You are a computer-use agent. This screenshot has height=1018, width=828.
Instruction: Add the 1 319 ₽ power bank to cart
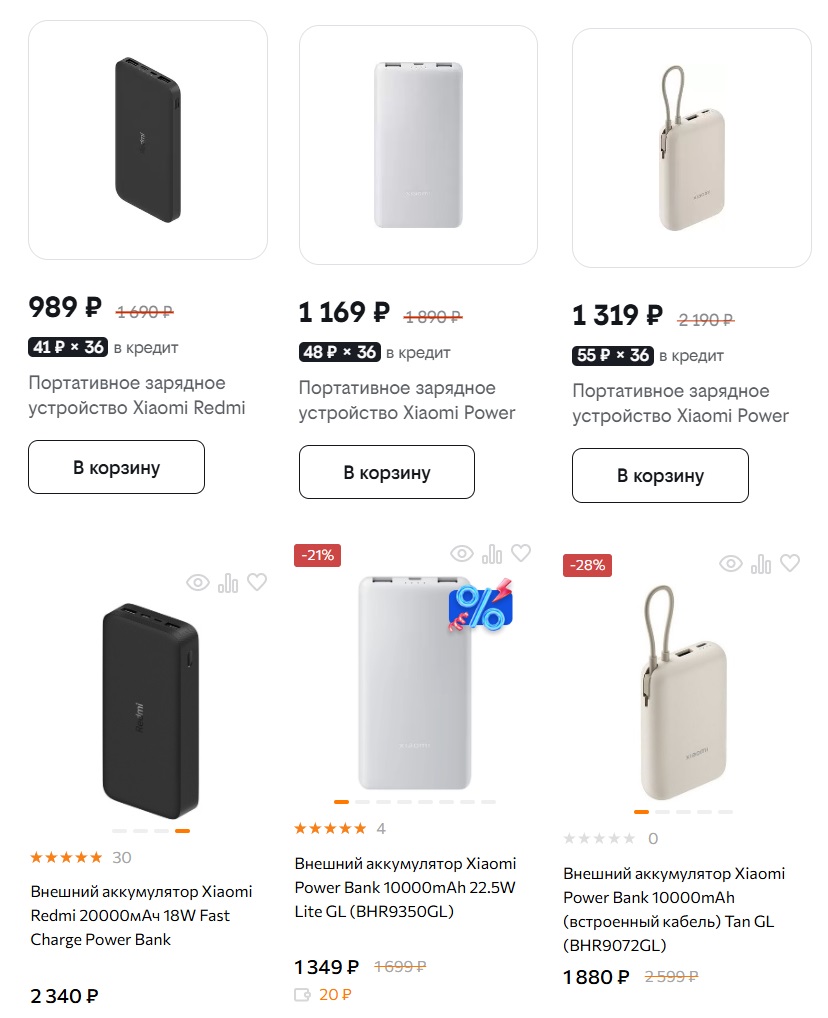pos(660,475)
